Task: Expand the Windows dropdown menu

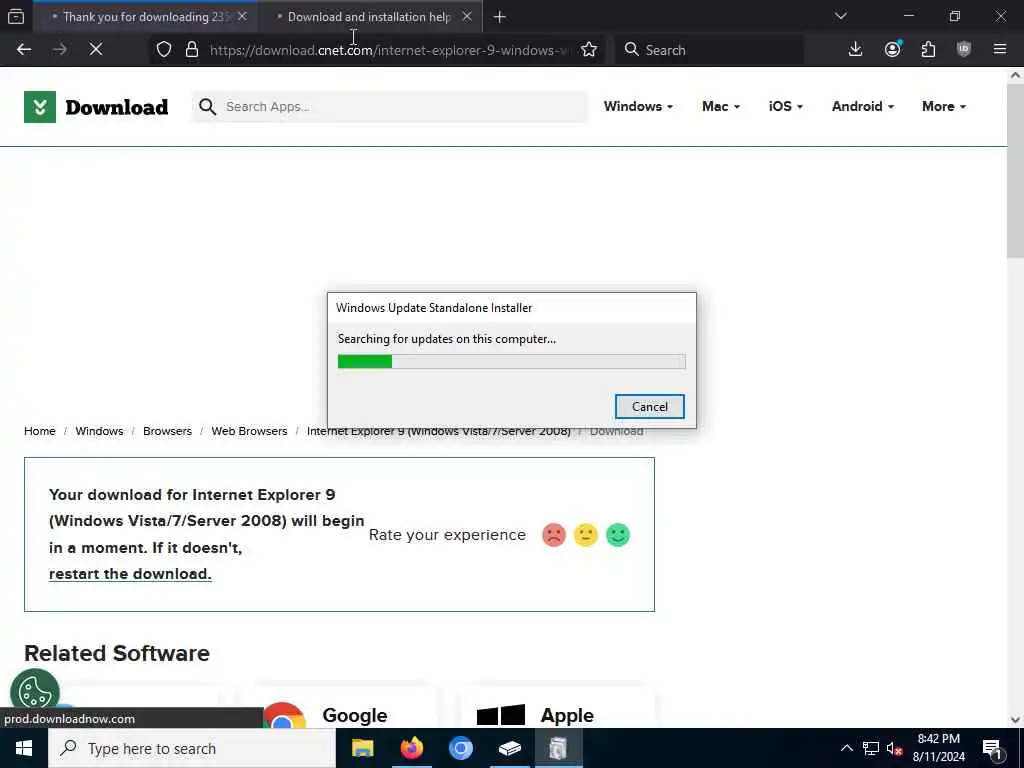Action: click(638, 106)
